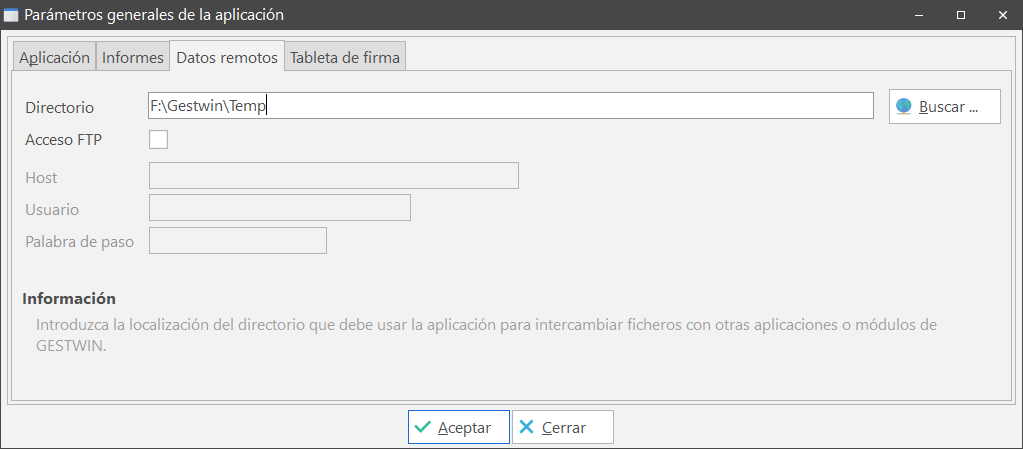Switch to the Aplicación tab
This screenshot has height=449, width=1023.
[x=54, y=58]
